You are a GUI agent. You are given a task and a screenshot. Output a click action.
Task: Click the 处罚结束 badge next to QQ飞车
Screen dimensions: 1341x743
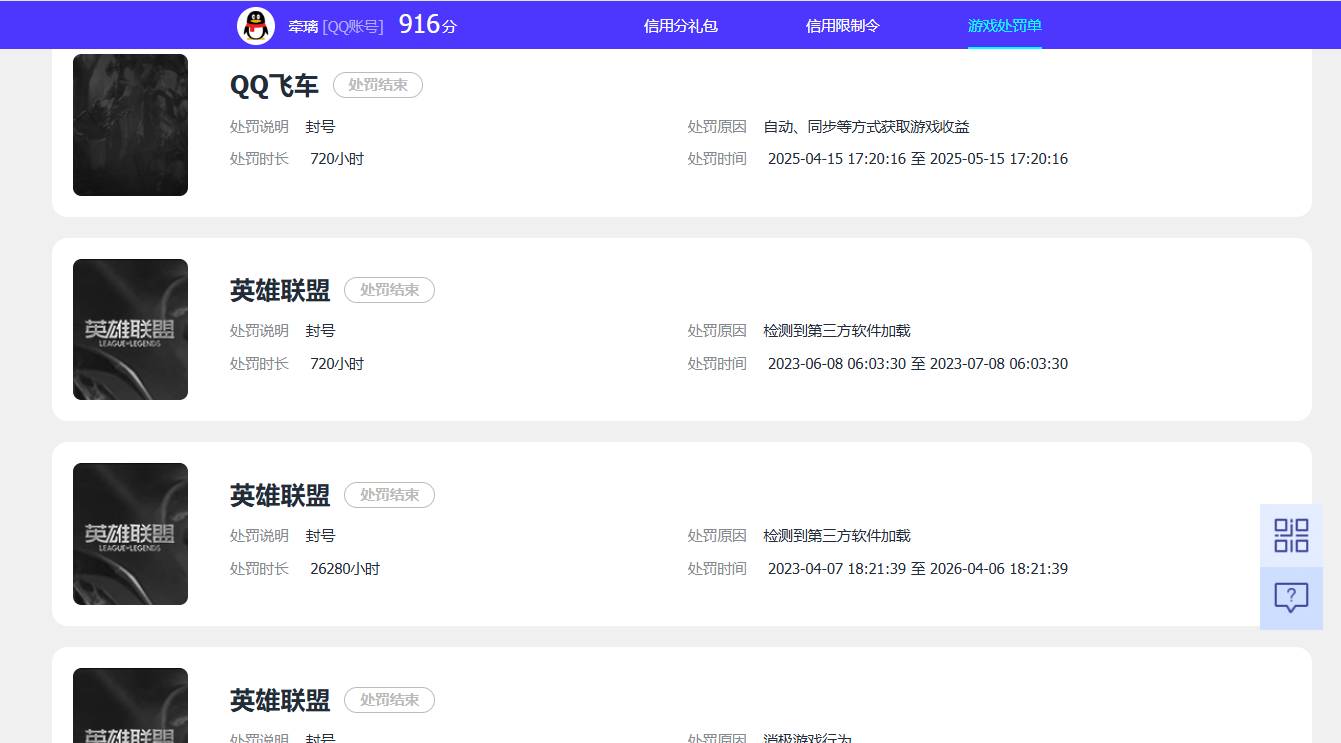(378, 85)
